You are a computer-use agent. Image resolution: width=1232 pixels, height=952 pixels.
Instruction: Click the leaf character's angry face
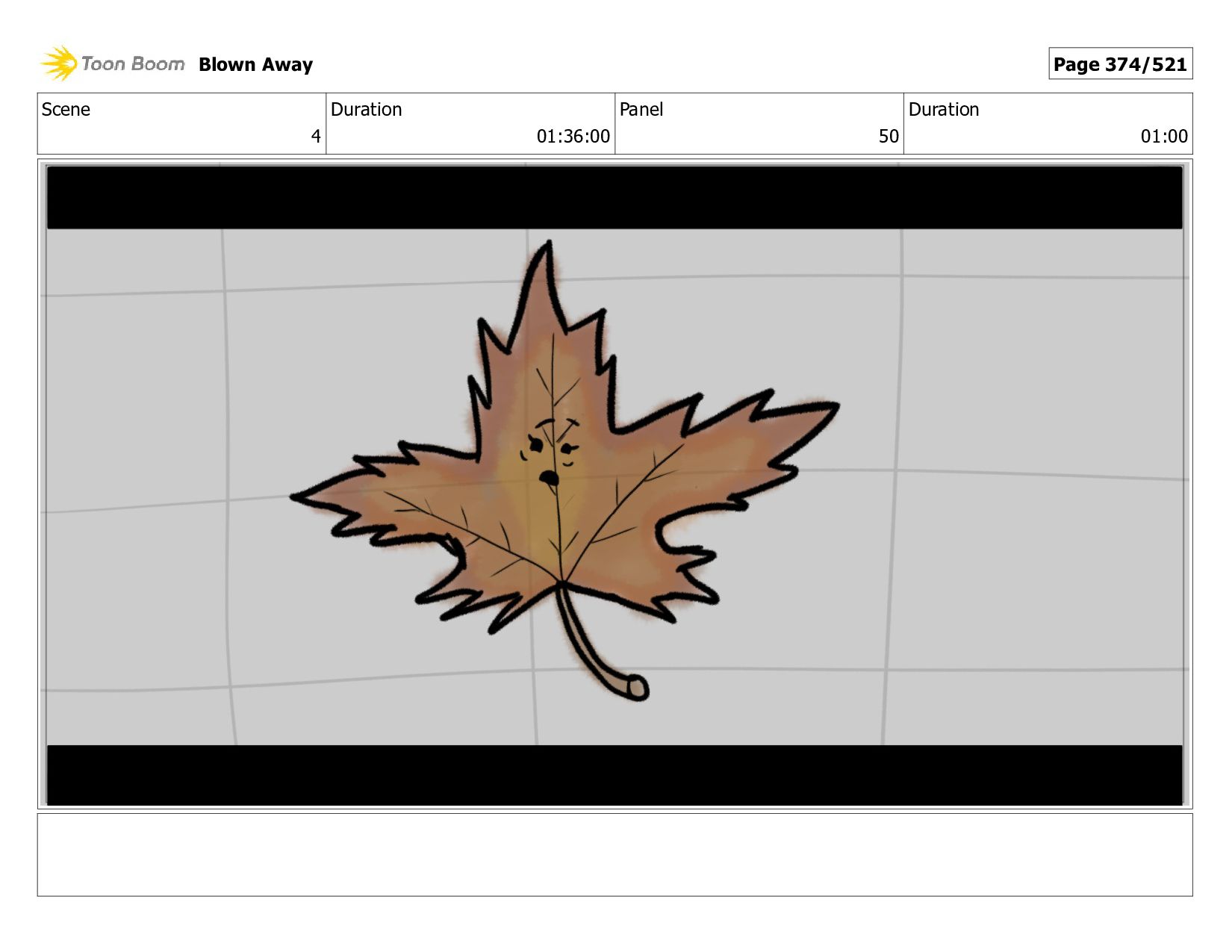551,452
